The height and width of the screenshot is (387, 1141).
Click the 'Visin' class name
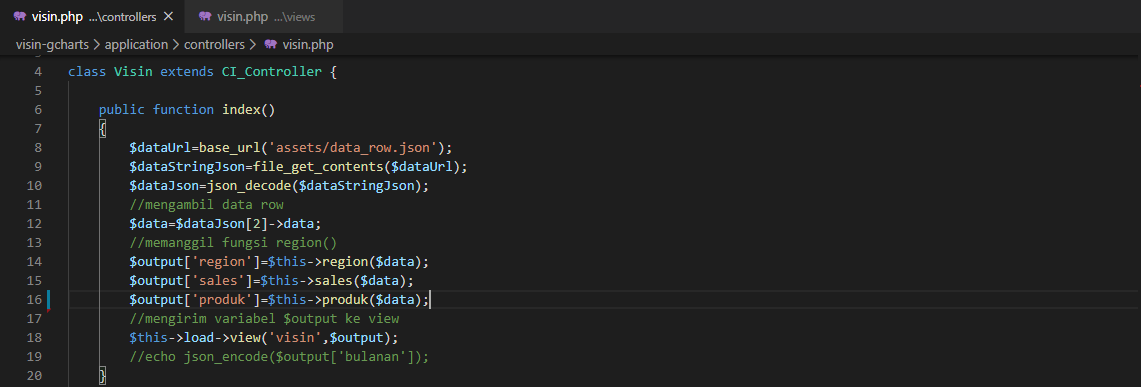coord(132,72)
